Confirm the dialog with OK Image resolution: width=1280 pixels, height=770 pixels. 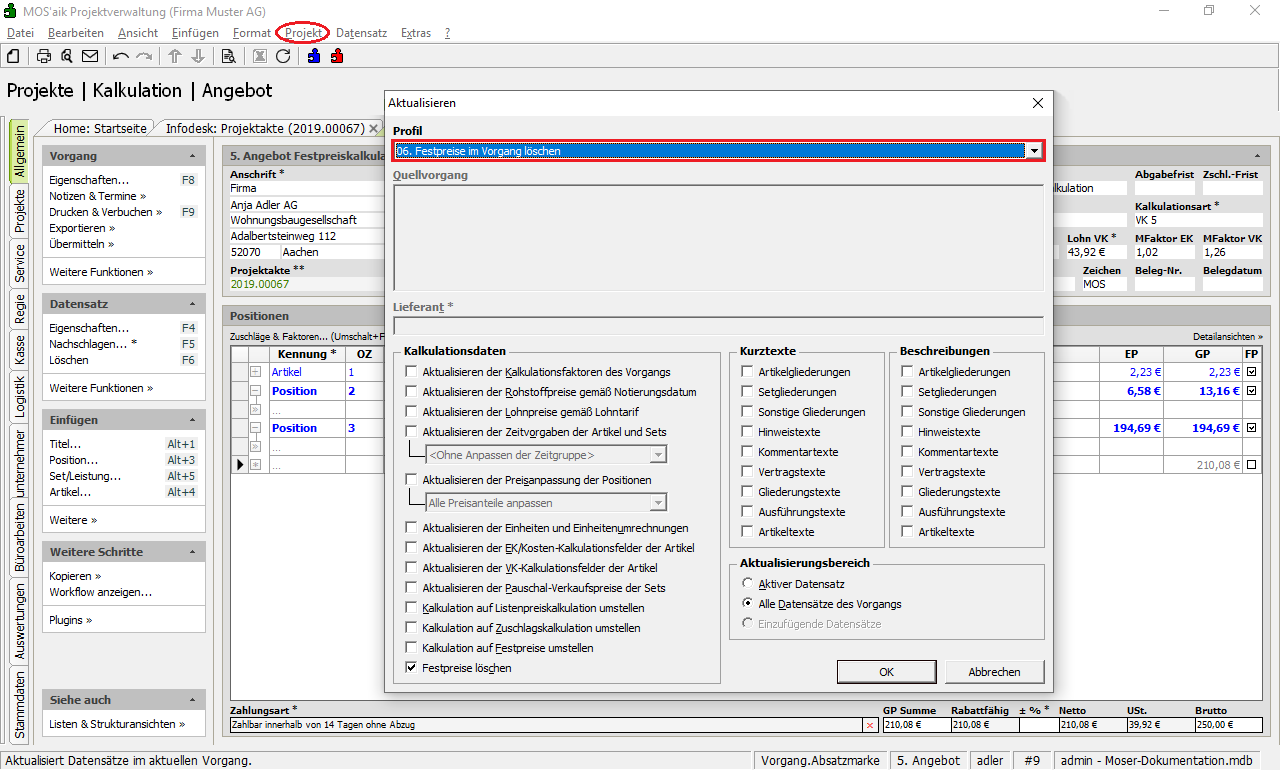886,672
